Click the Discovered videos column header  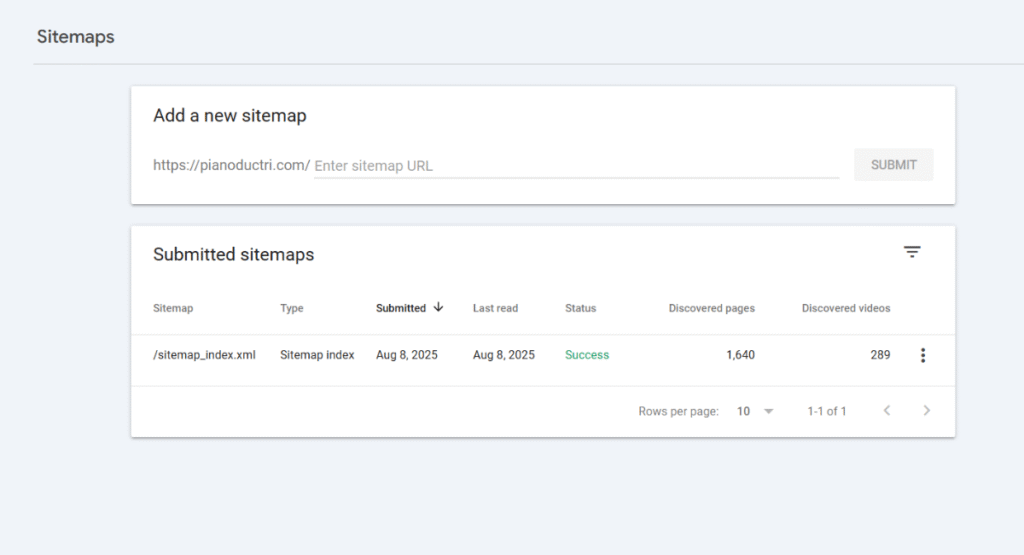(845, 308)
